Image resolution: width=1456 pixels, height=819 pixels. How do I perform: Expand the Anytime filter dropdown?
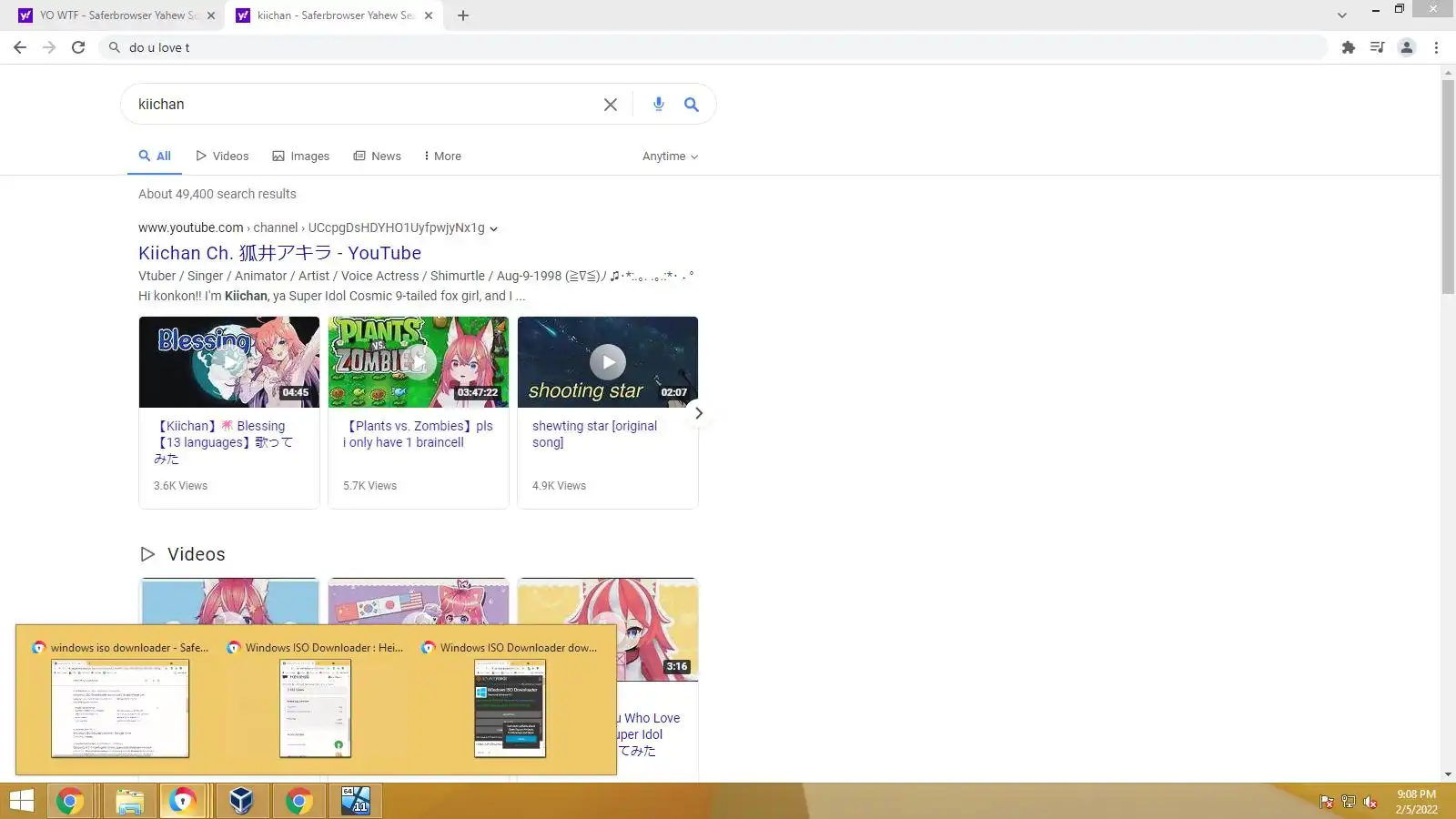click(x=671, y=157)
